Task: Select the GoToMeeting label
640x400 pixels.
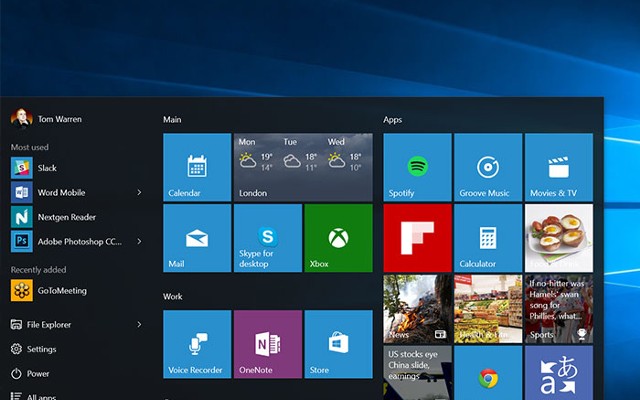Action: [x=62, y=290]
